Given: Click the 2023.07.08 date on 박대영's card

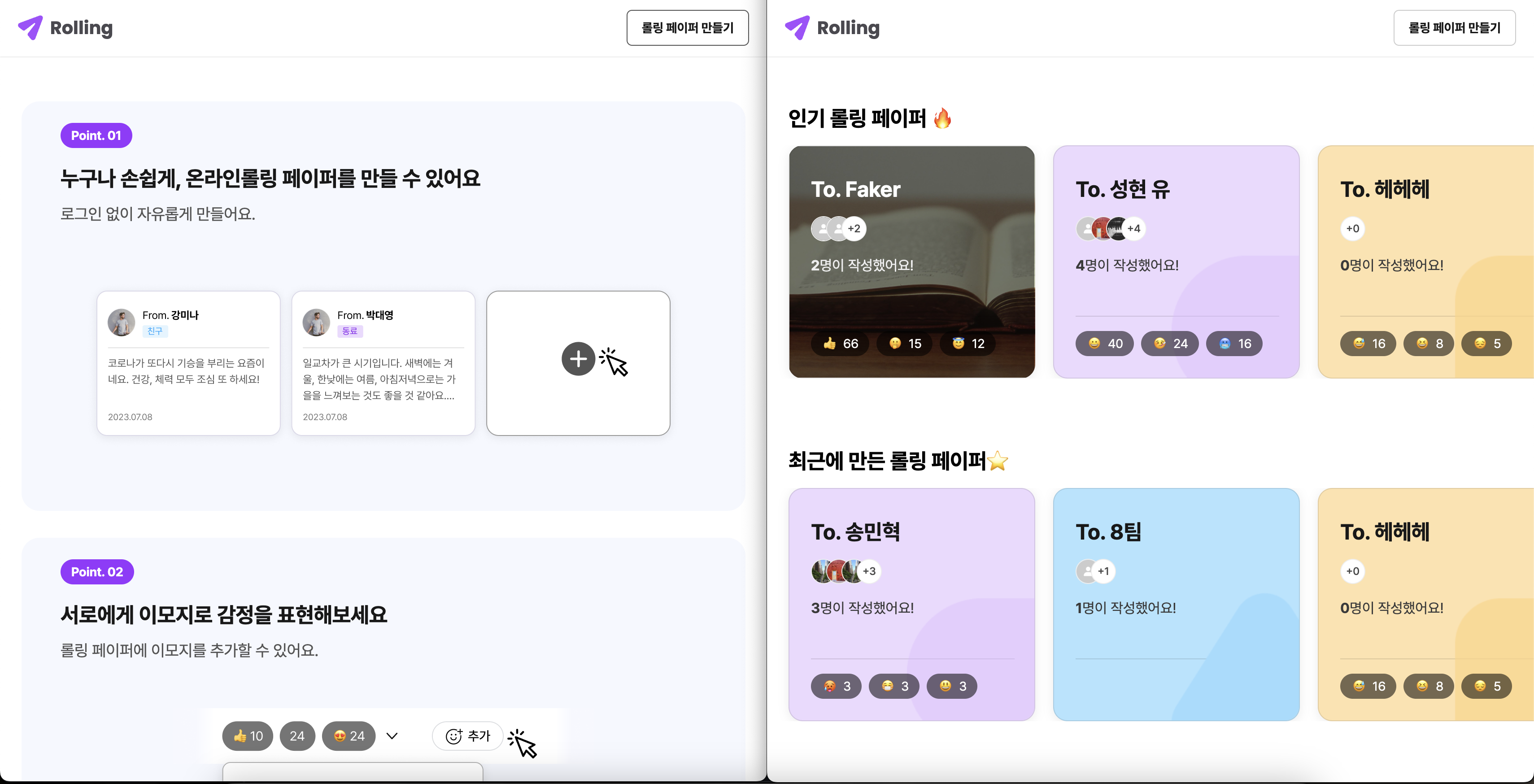Looking at the screenshot, I should click(x=325, y=417).
